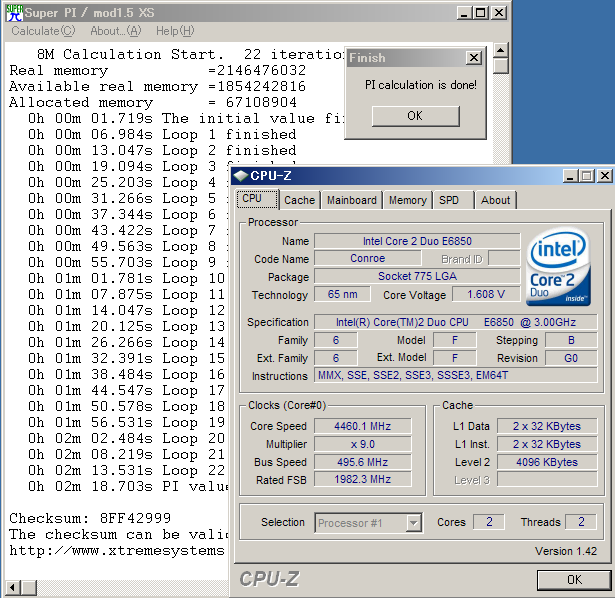615x598 pixels.
Task: Click the 'Loop 1 finished' line in Super PI
Action: (x=162, y=135)
